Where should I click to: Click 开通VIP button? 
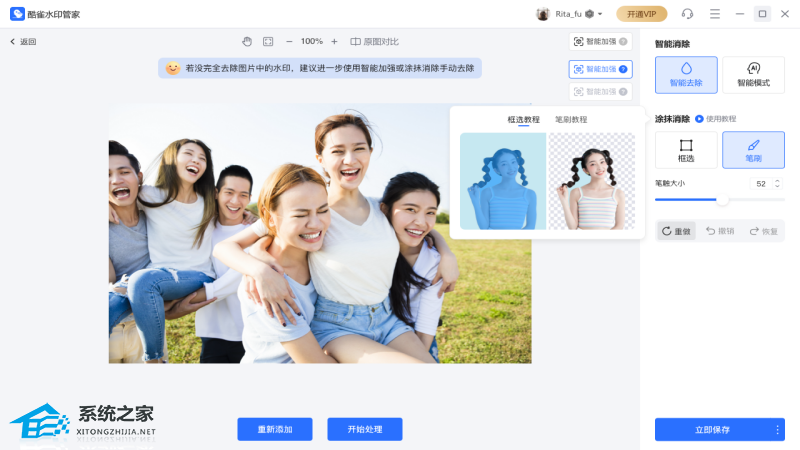(641, 14)
